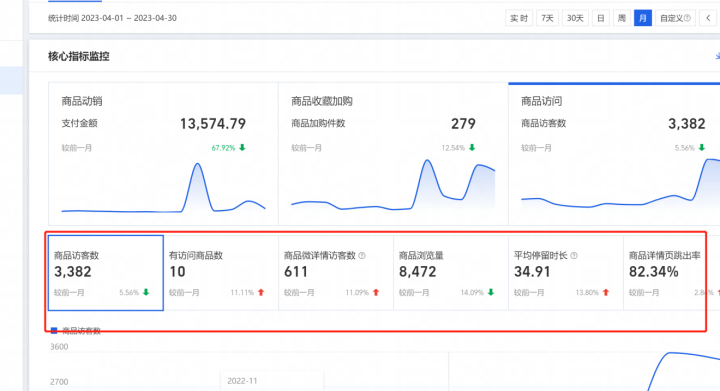Select the 商品详情页跳出率 metric card
The height and width of the screenshot is (391, 720).
tap(671, 273)
